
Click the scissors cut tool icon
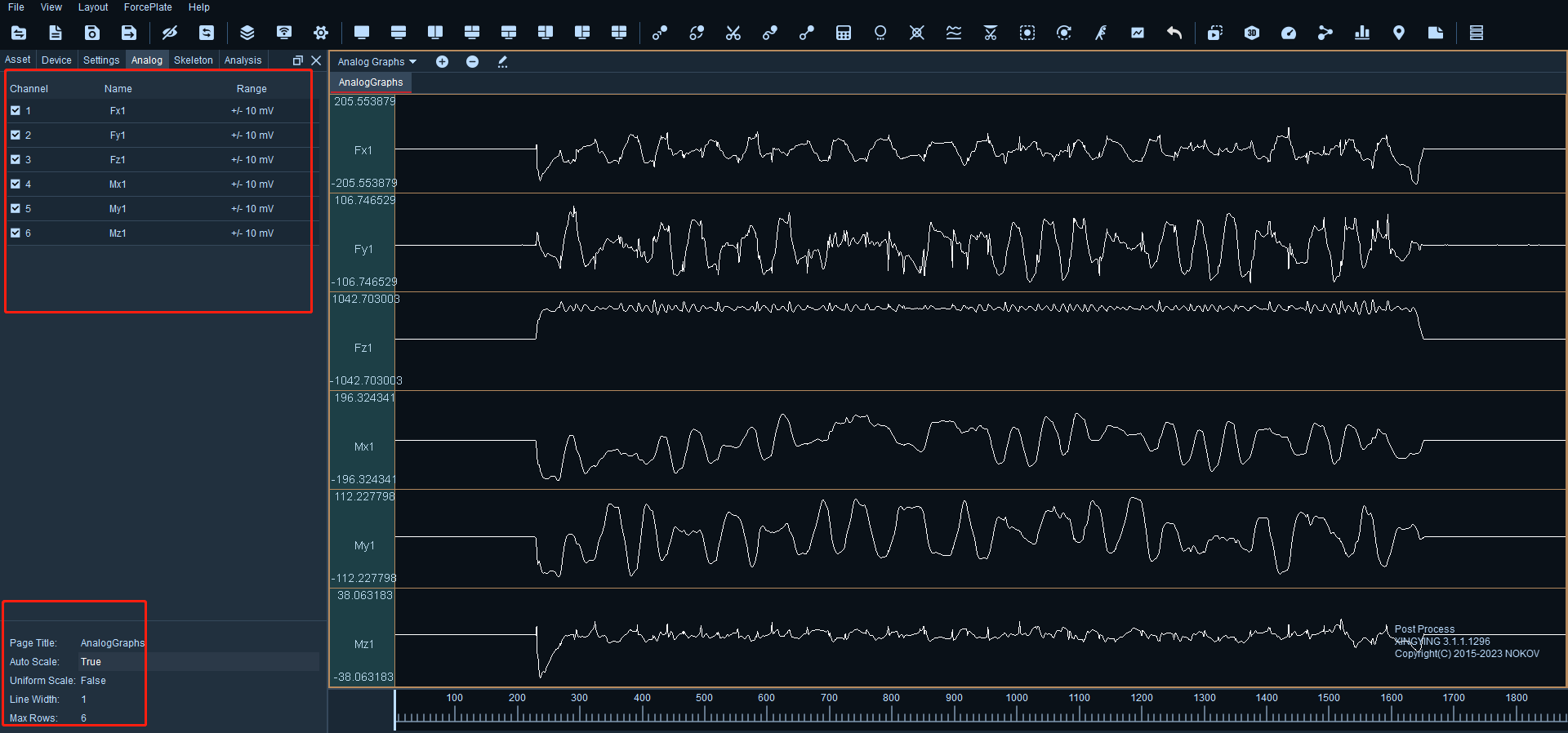pyautogui.click(x=733, y=33)
